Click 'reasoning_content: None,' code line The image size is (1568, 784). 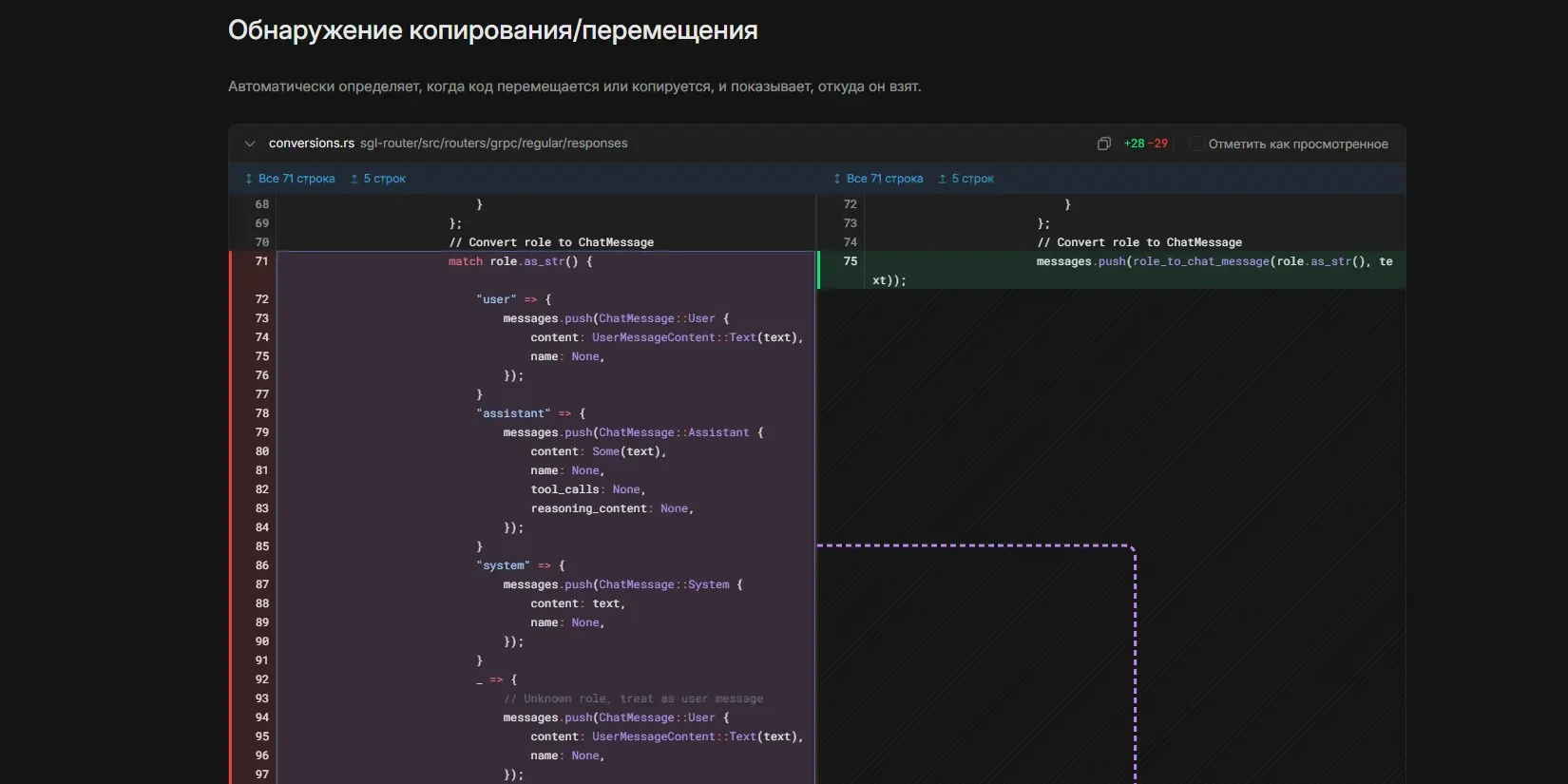pos(612,508)
